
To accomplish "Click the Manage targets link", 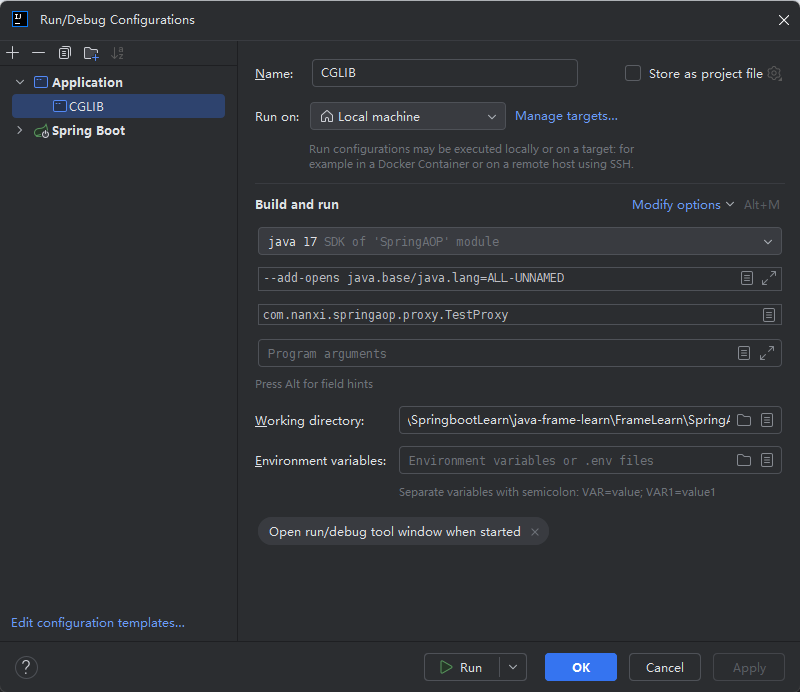I will tap(566, 116).
